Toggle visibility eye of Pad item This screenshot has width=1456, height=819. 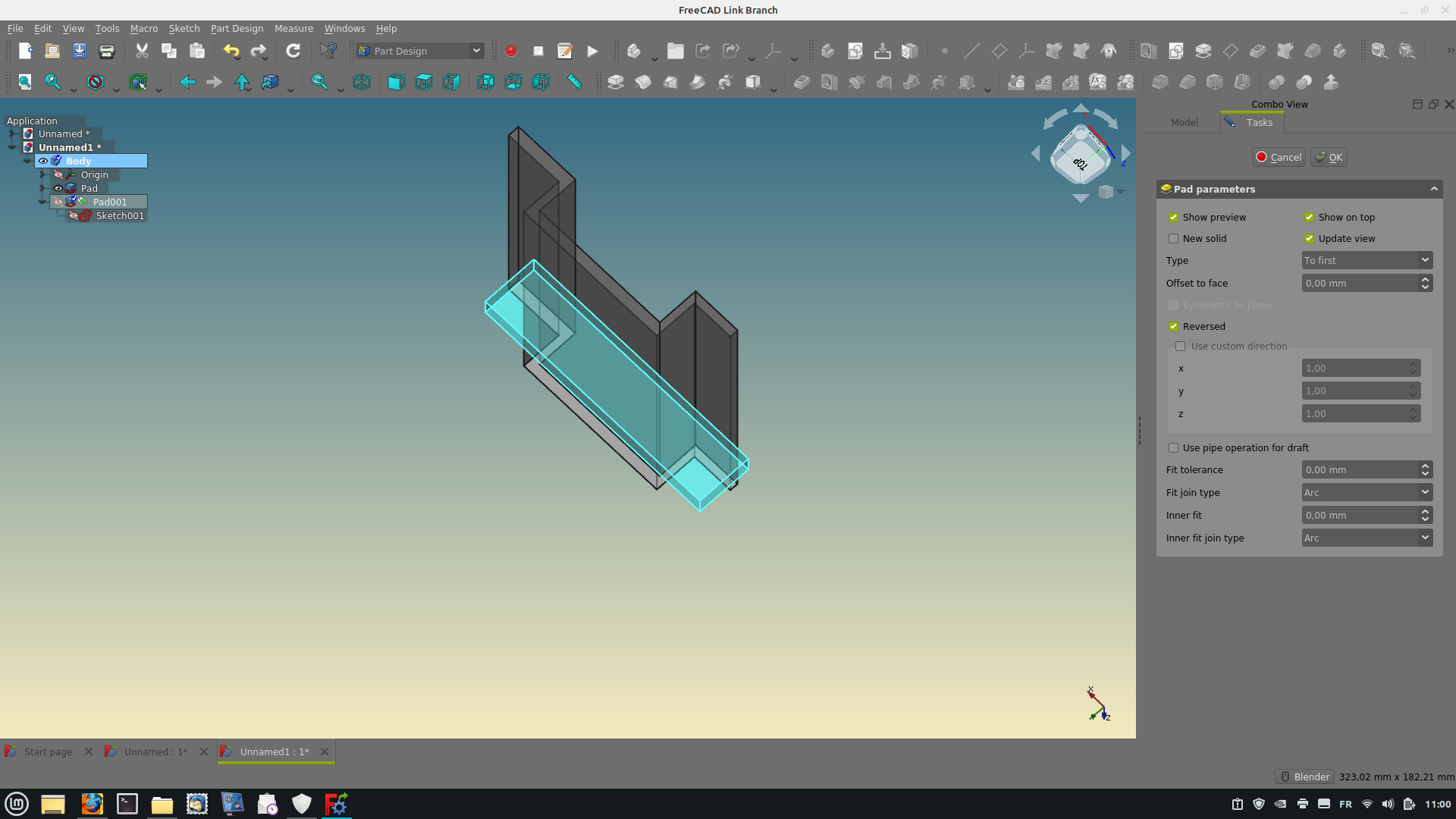tap(58, 189)
